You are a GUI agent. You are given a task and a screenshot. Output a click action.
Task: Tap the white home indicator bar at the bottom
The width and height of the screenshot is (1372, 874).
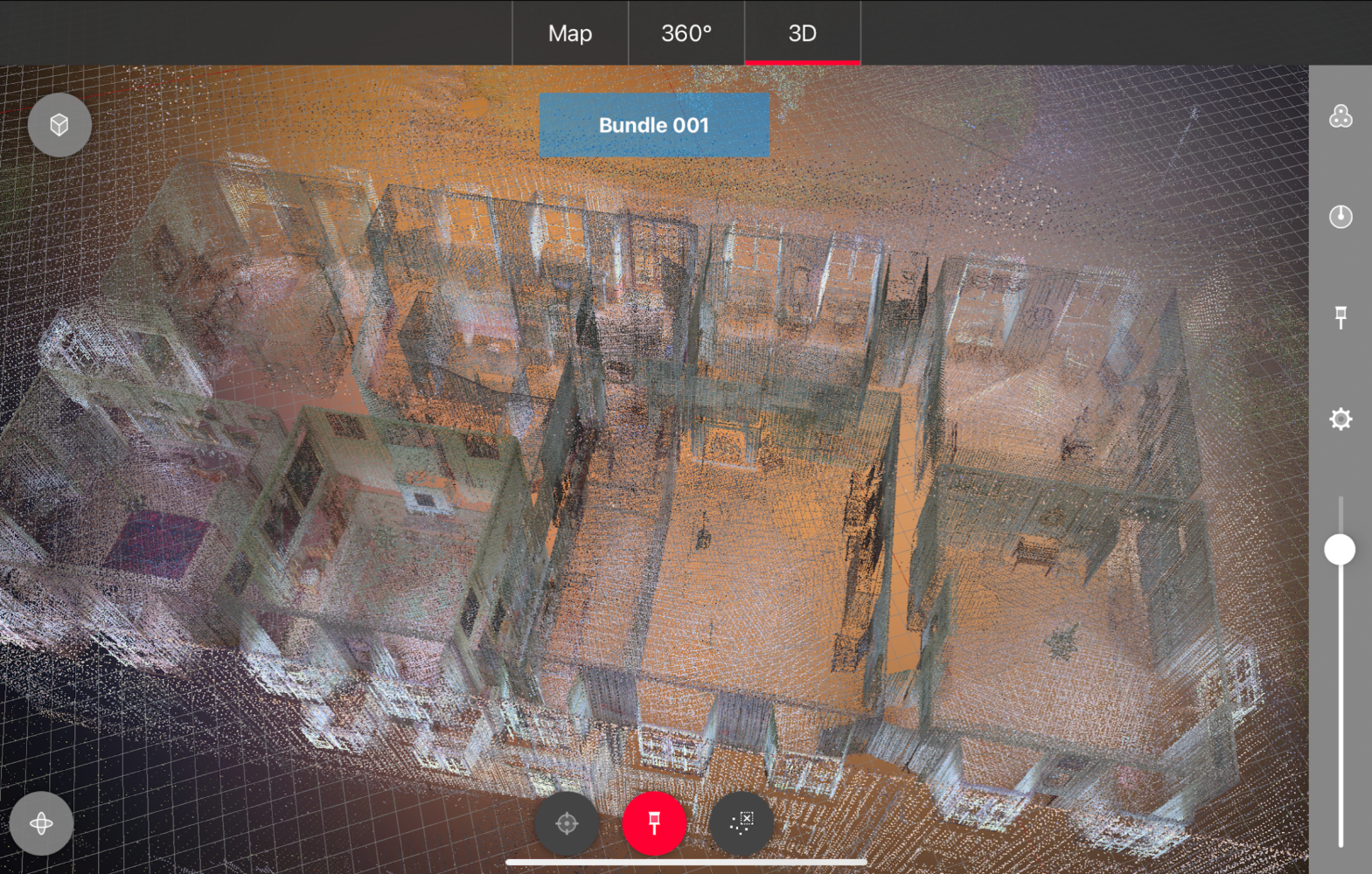point(686,862)
